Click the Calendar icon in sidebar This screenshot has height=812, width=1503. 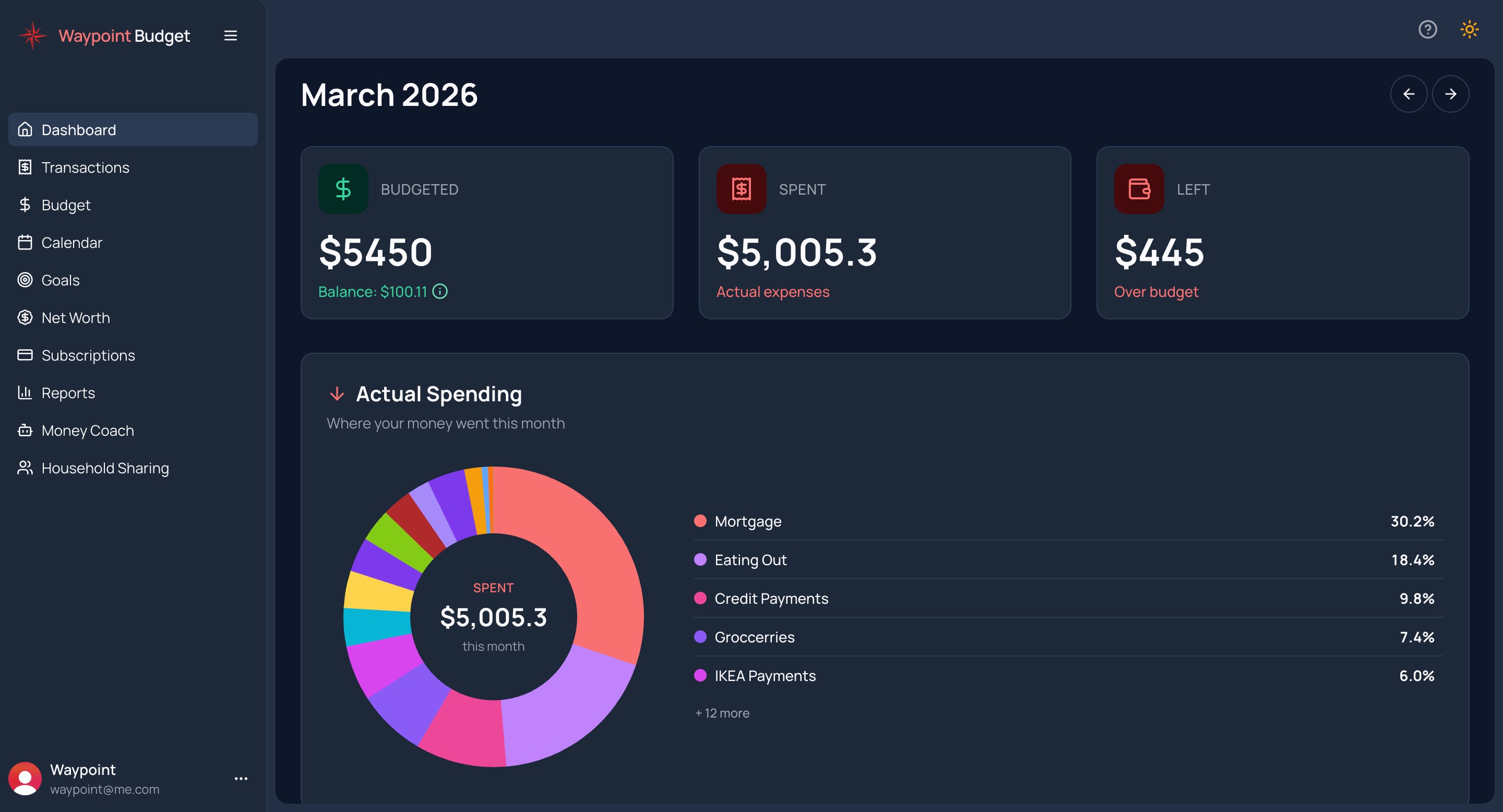[x=25, y=242]
